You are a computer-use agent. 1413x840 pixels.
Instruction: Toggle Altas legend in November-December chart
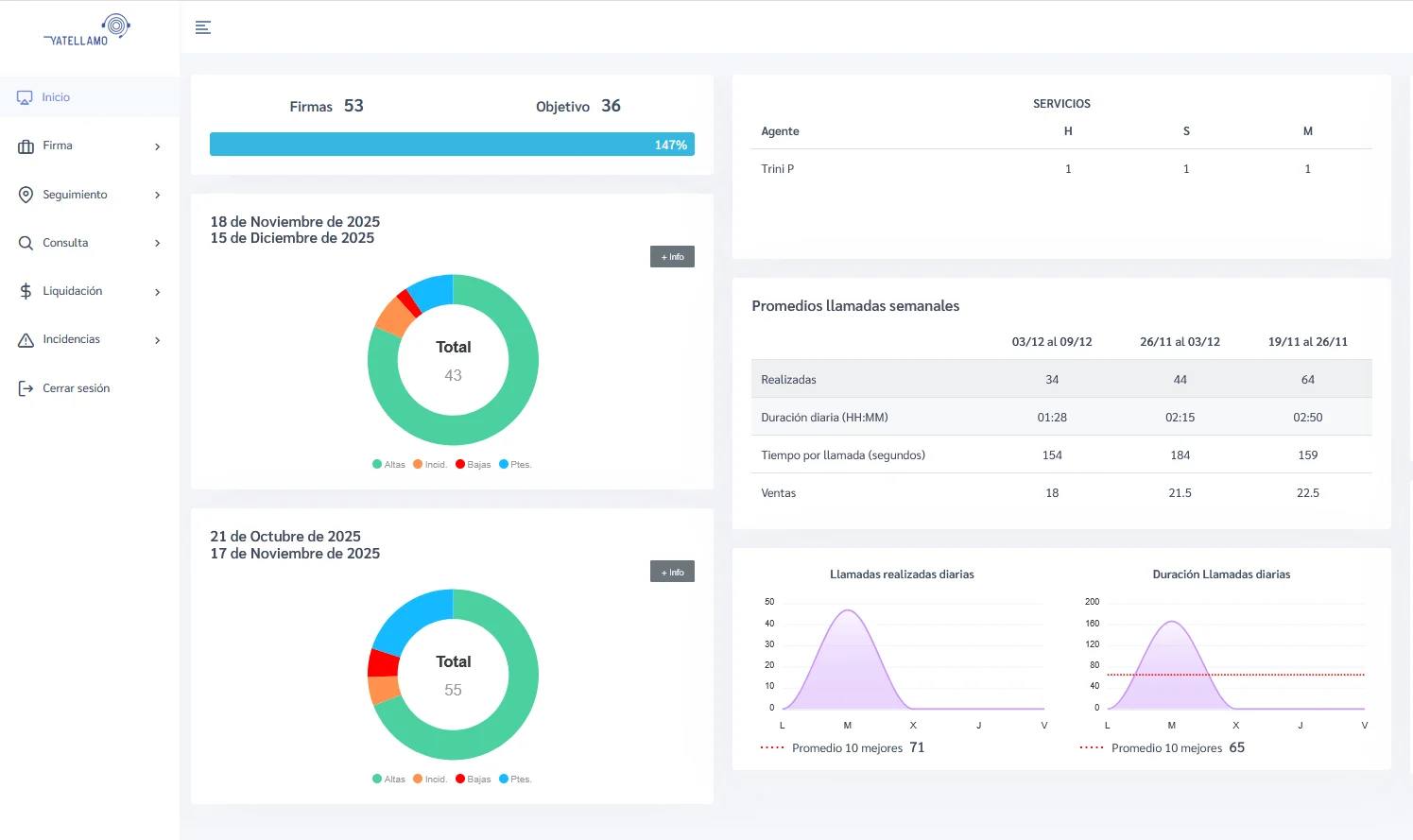[x=388, y=465]
